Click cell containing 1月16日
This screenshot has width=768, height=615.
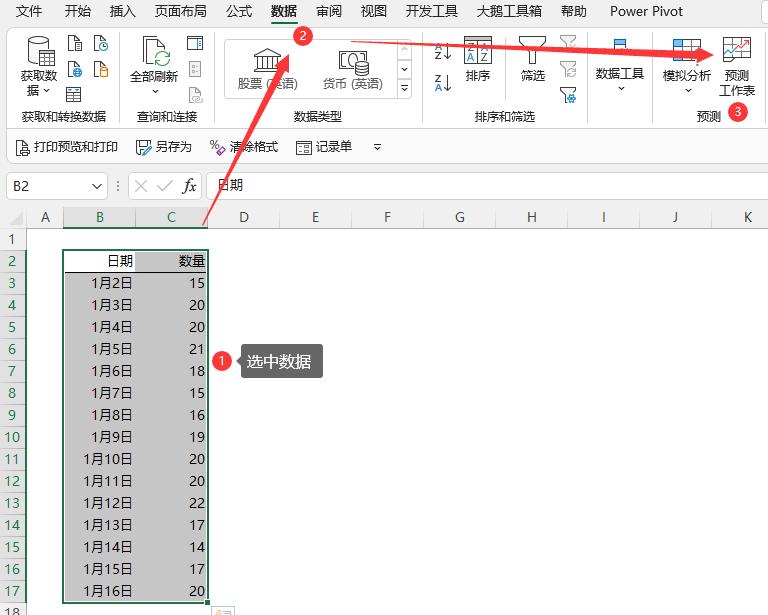click(99, 591)
